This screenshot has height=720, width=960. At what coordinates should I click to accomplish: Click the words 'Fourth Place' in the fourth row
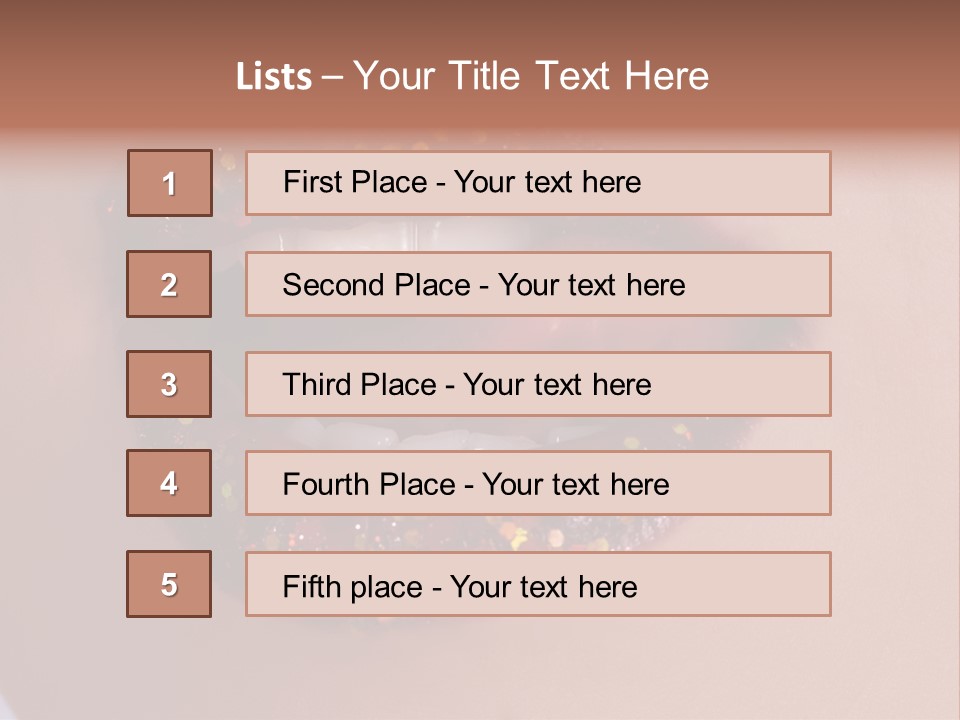pos(369,484)
